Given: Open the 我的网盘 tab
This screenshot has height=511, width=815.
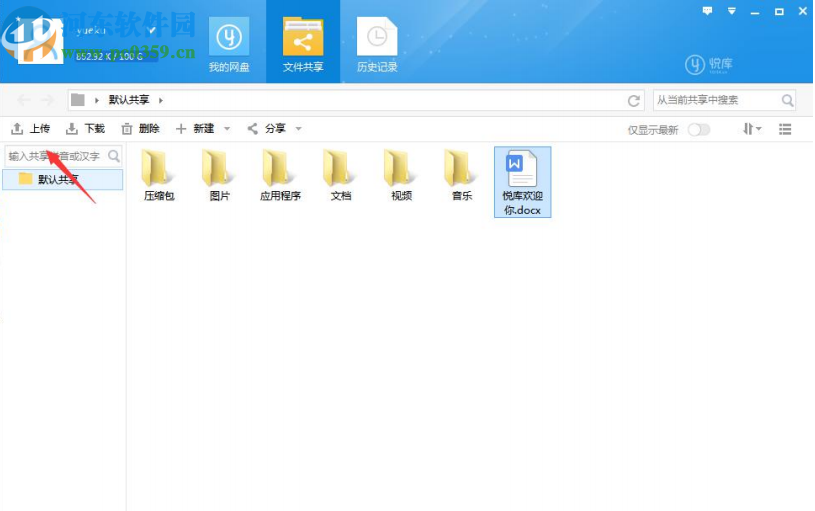Looking at the screenshot, I should click(229, 44).
